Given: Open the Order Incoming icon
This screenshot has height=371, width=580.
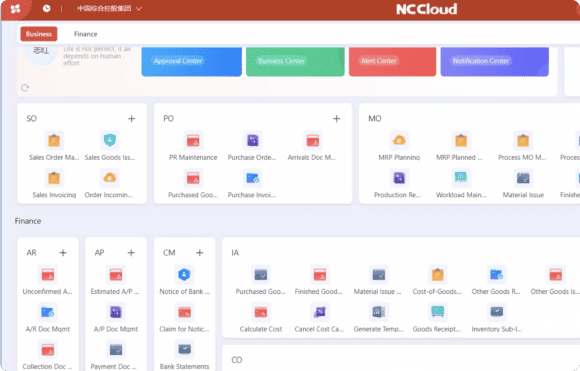Looking at the screenshot, I should click(x=109, y=178).
